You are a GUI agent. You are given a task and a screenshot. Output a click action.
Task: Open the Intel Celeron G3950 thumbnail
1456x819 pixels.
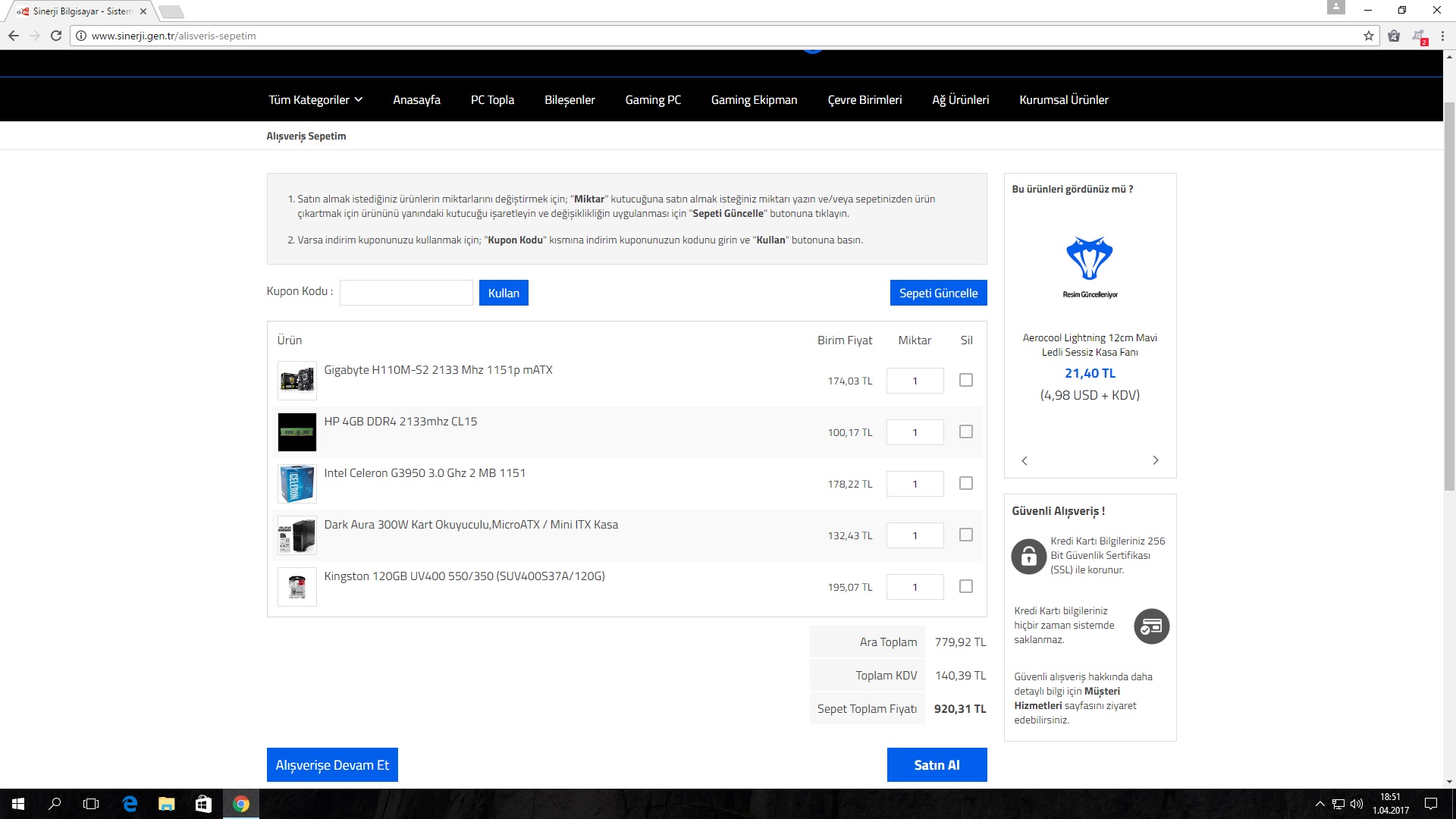pos(297,483)
